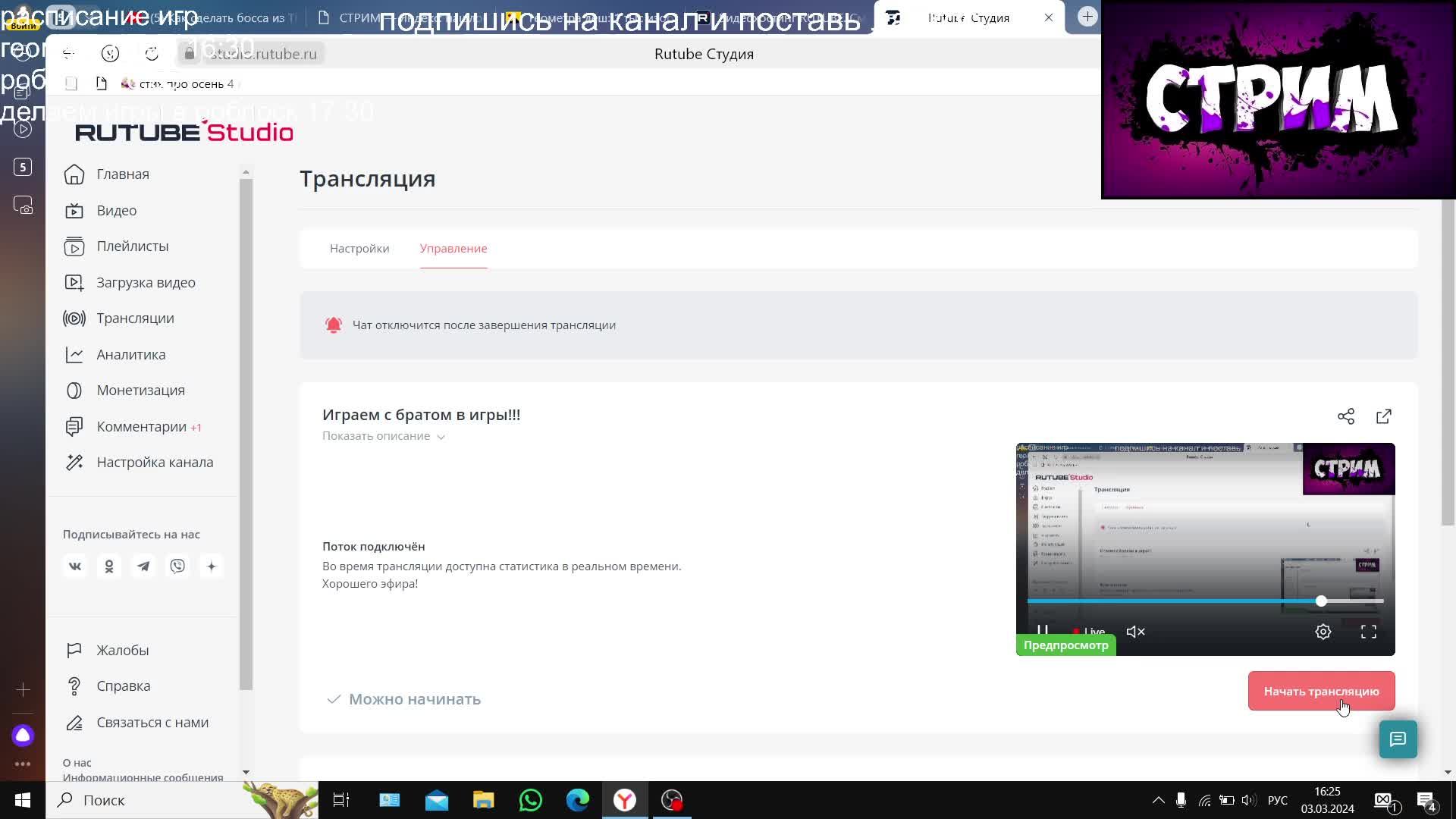1456x819 pixels.
Task: Click the VK social icon
Action: tap(75, 566)
